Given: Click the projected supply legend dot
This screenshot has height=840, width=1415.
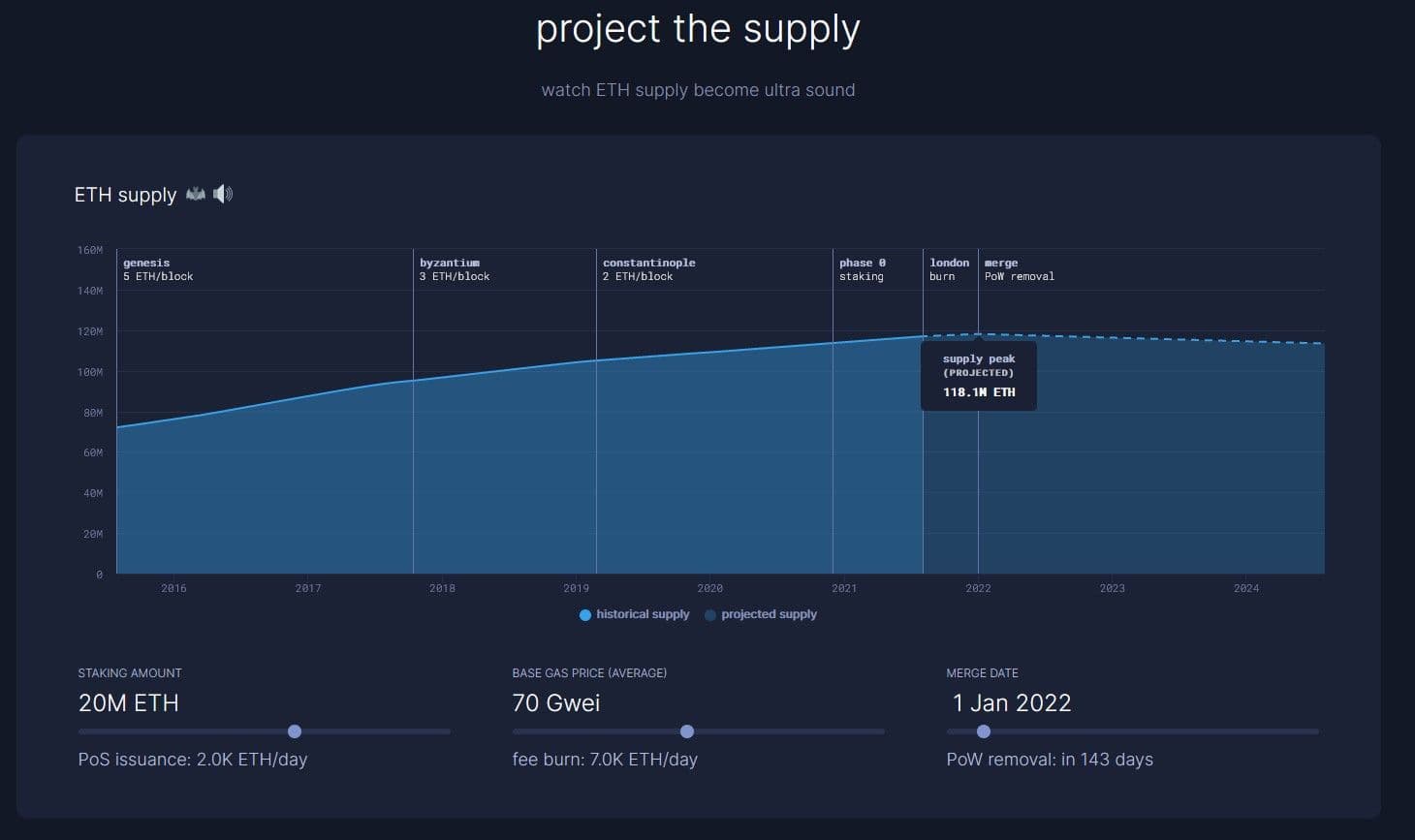Looking at the screenshot, I should (710, 615).
